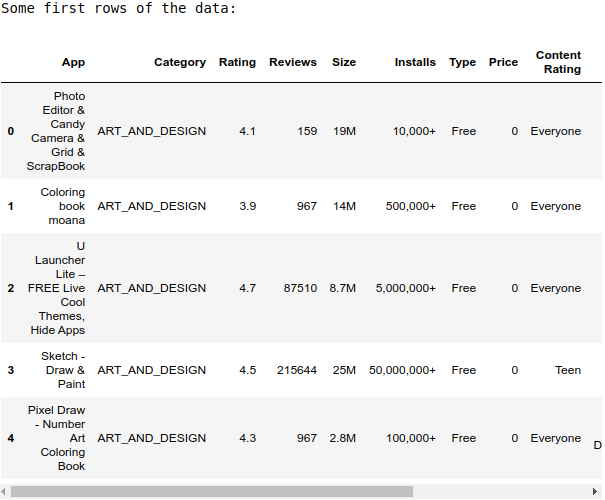The width and height of the screenshot is (605, 500).
Task: Select row index 2
Action: pos(11,288)
